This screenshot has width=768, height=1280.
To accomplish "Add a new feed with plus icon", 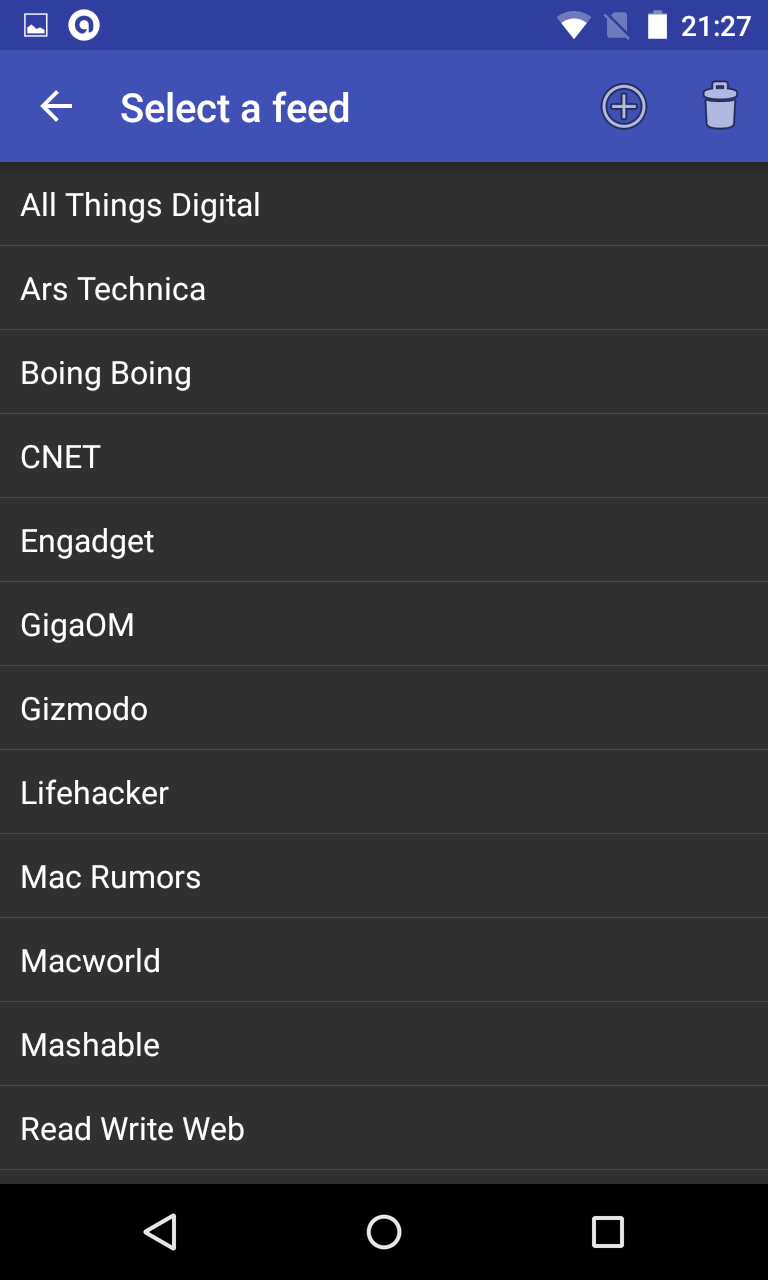I will pos(624,107).
